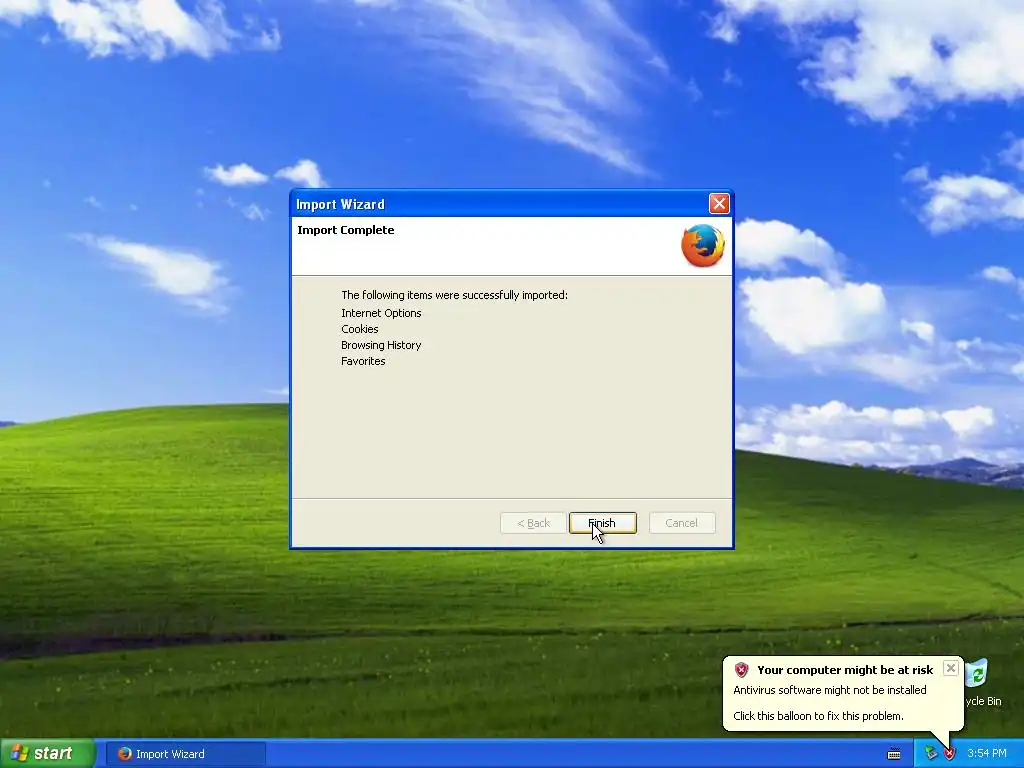
Task: Click the 'Your computer might be at risk' balloon title
Action: point(845,670)
